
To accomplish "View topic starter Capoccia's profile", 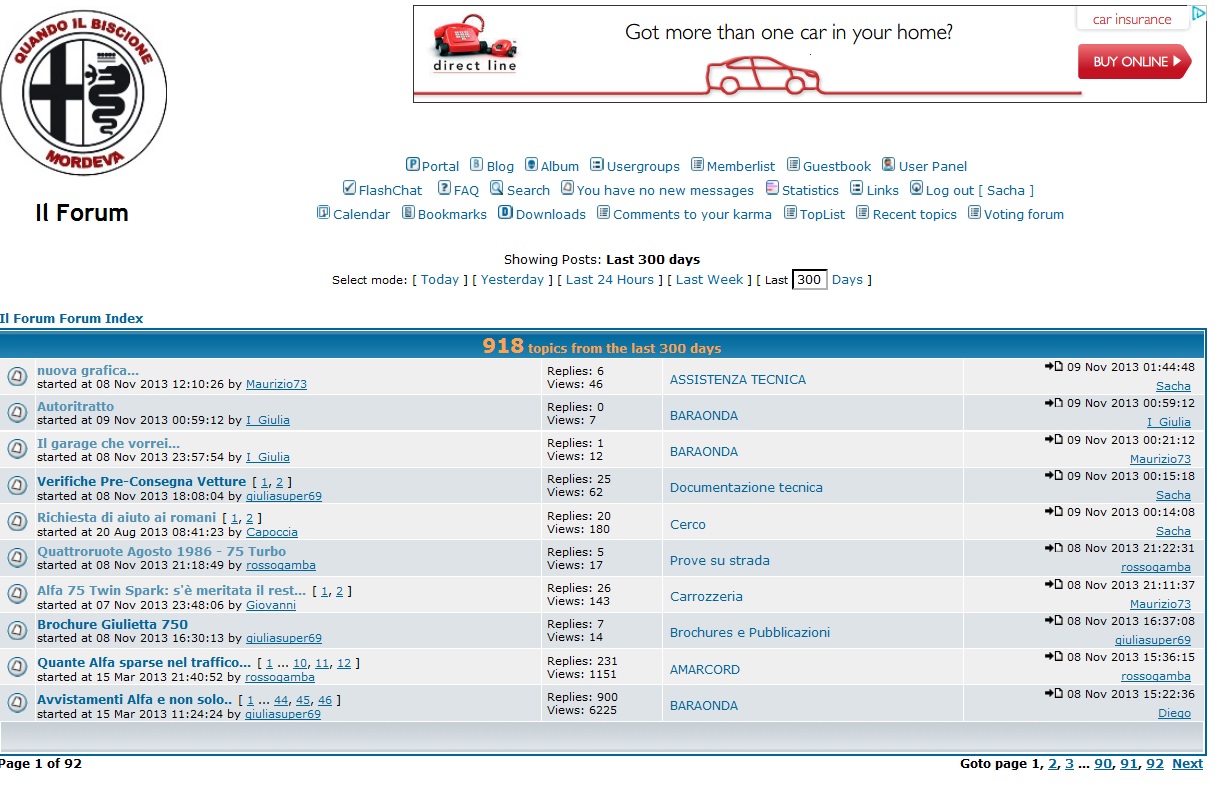I will (272, 532).
